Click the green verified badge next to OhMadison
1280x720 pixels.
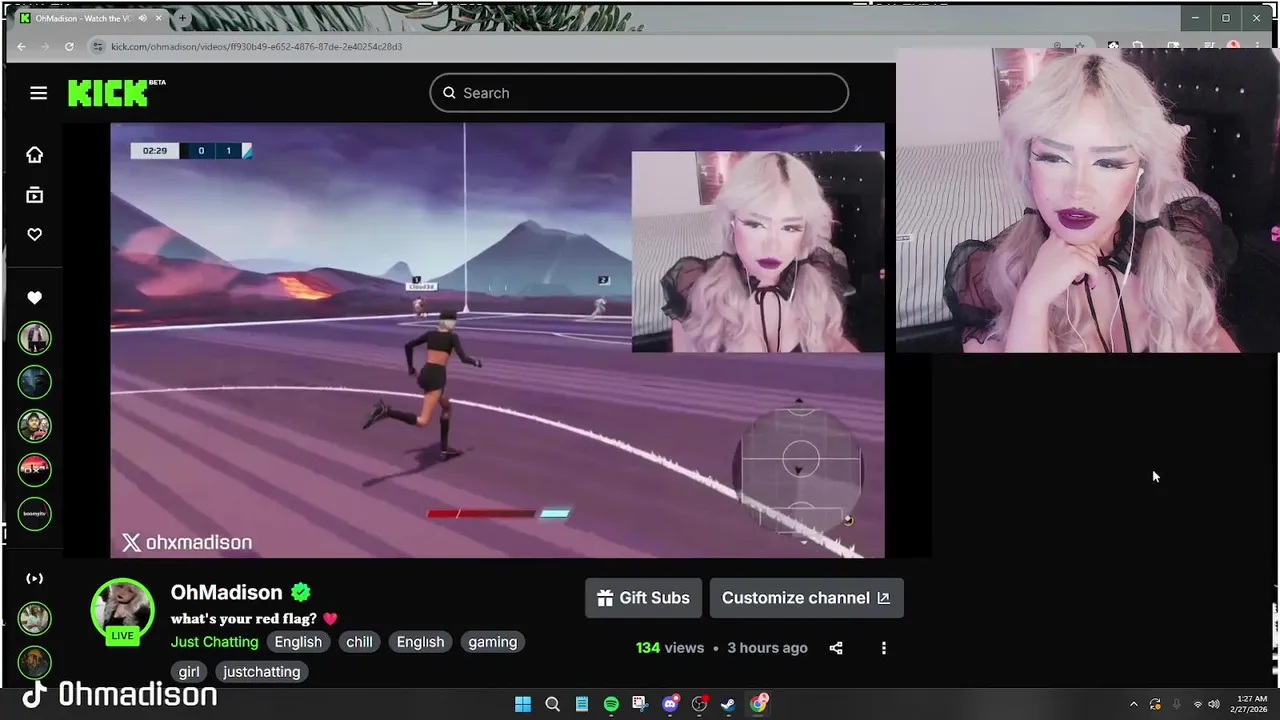click(301, 592)
